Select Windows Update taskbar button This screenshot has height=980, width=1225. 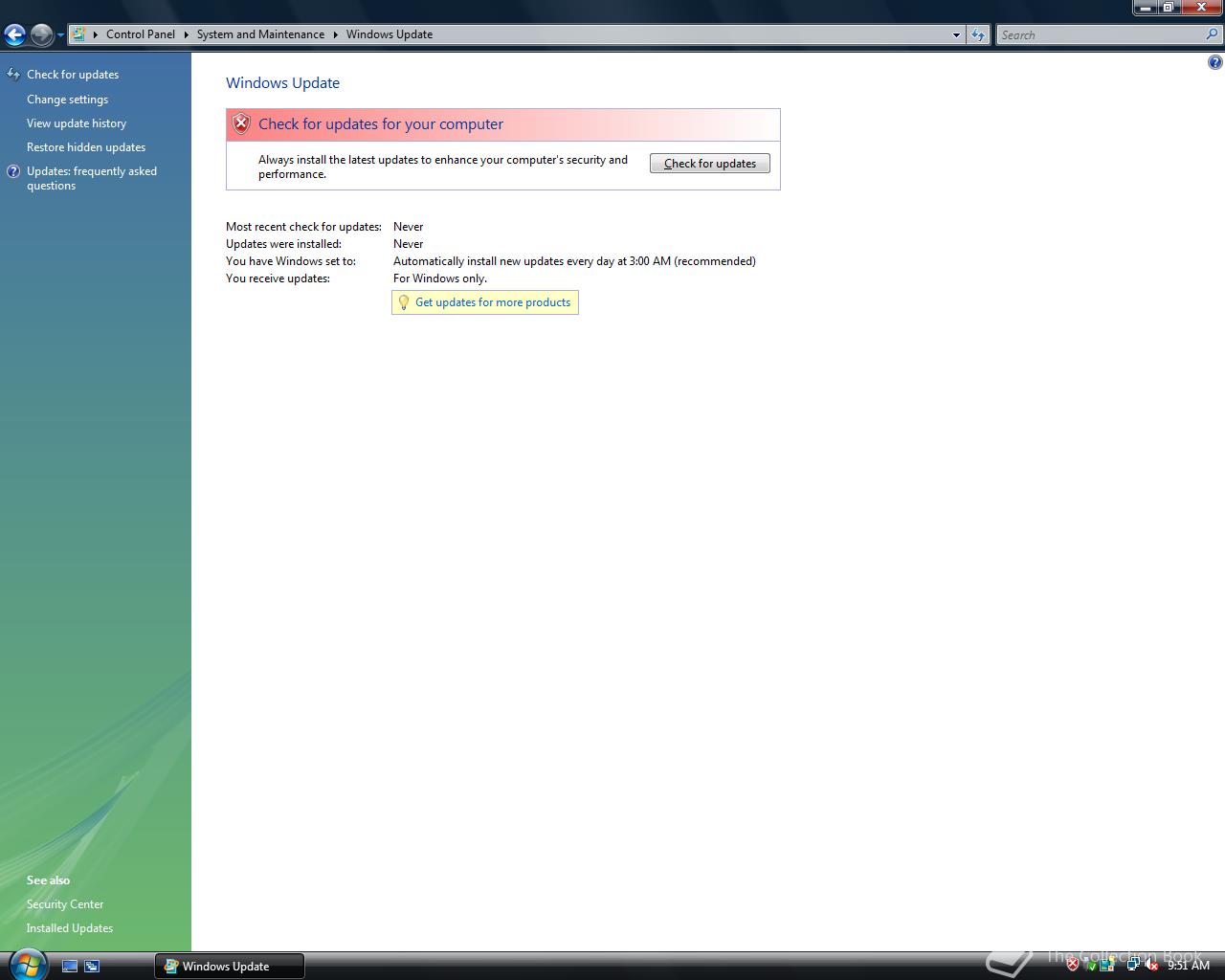point(230,967)
